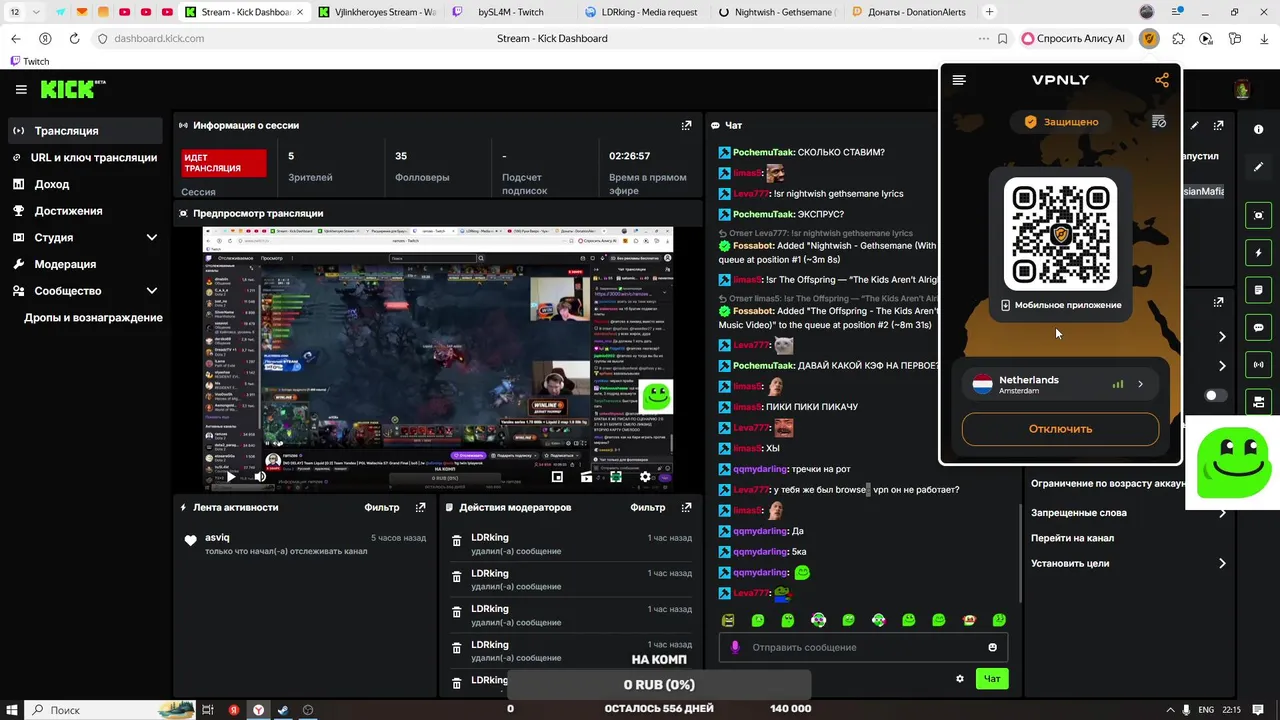
Task: Open the Kick hamburger menu
Action: click(21, 89)
